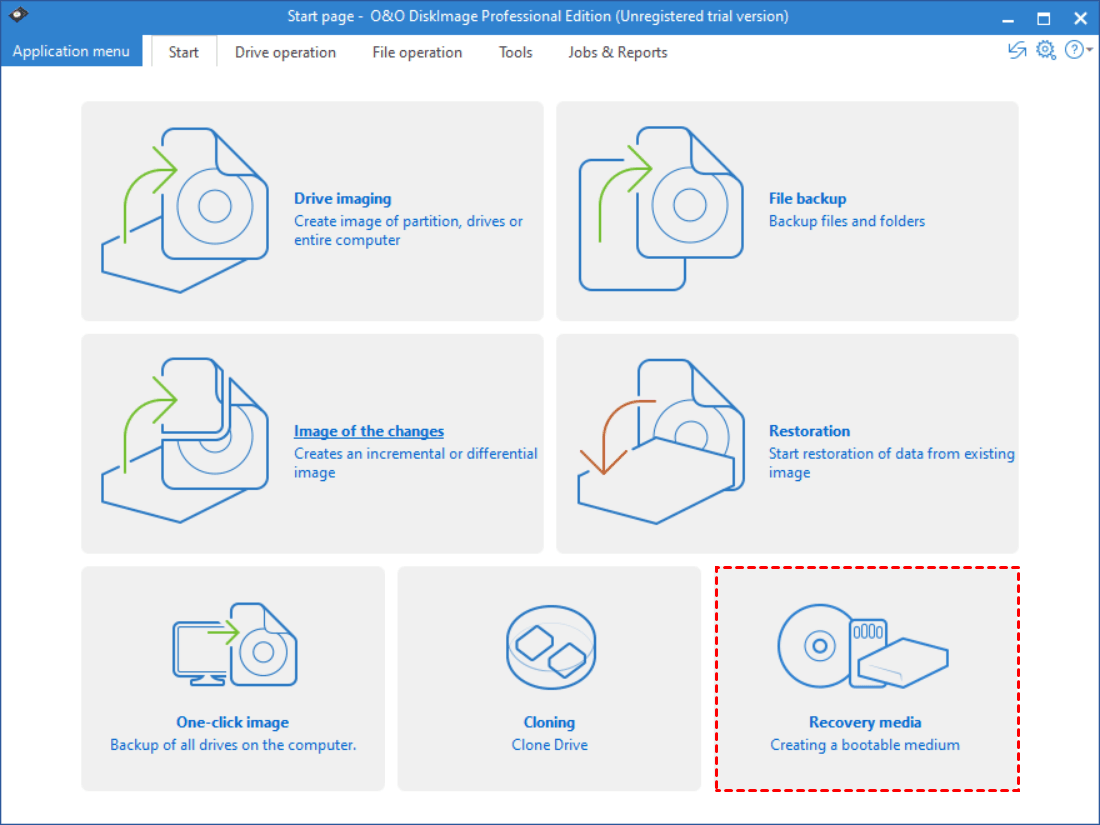Screen dimensions: 1100x825
Task: Open the Recovery media link
Action: pos(865,722)
